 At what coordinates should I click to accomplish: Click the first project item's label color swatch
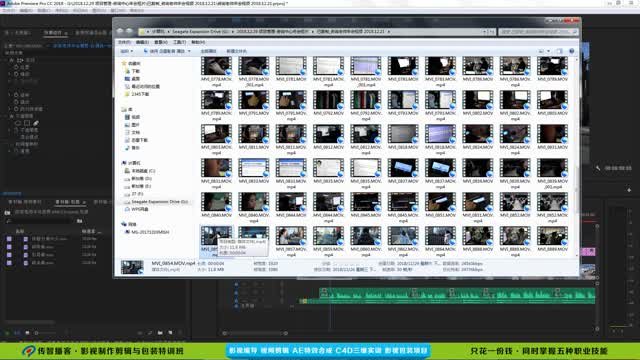pyautogui.click(x=9, y=238)
